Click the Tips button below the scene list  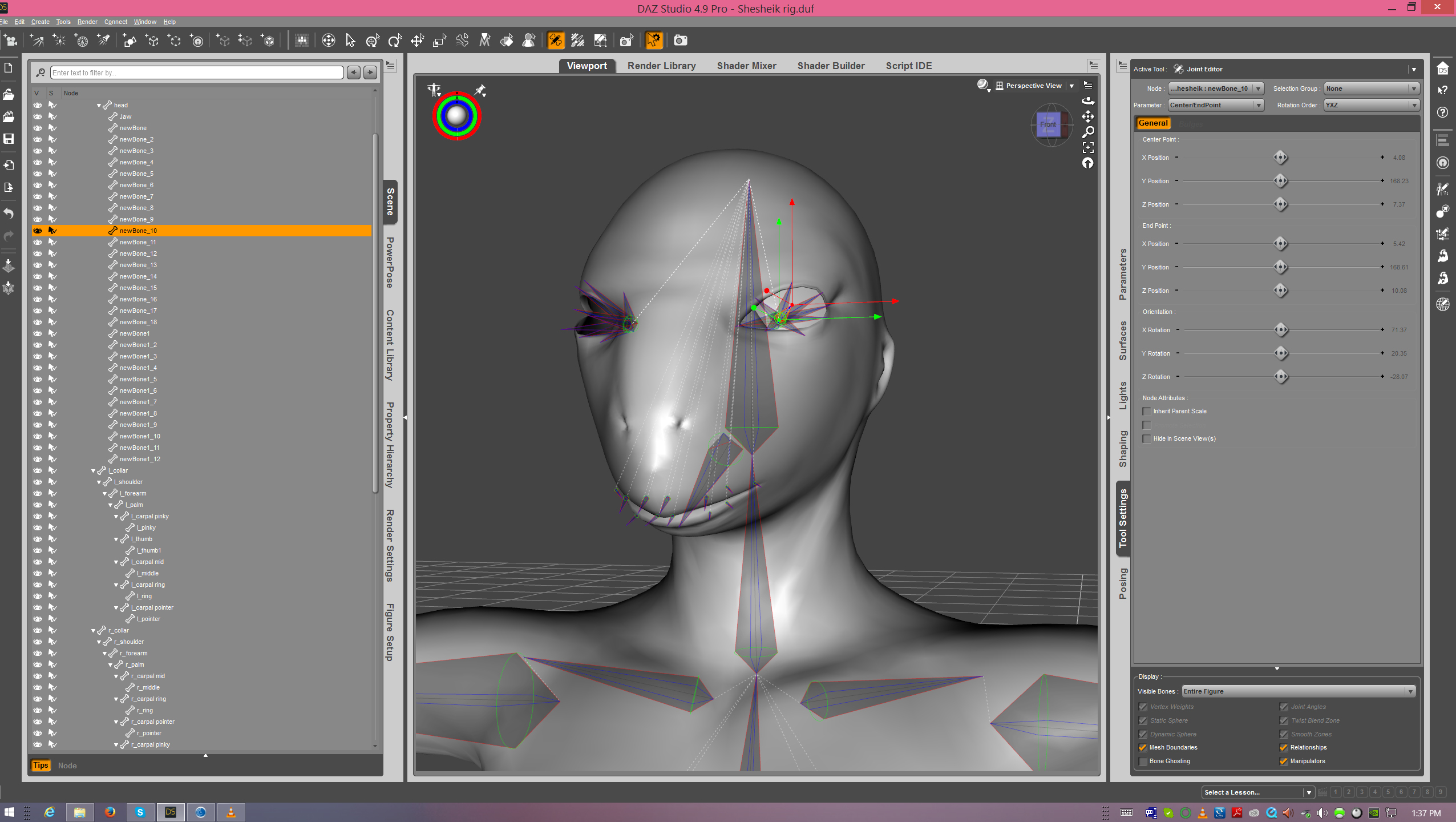click(41, 765)
